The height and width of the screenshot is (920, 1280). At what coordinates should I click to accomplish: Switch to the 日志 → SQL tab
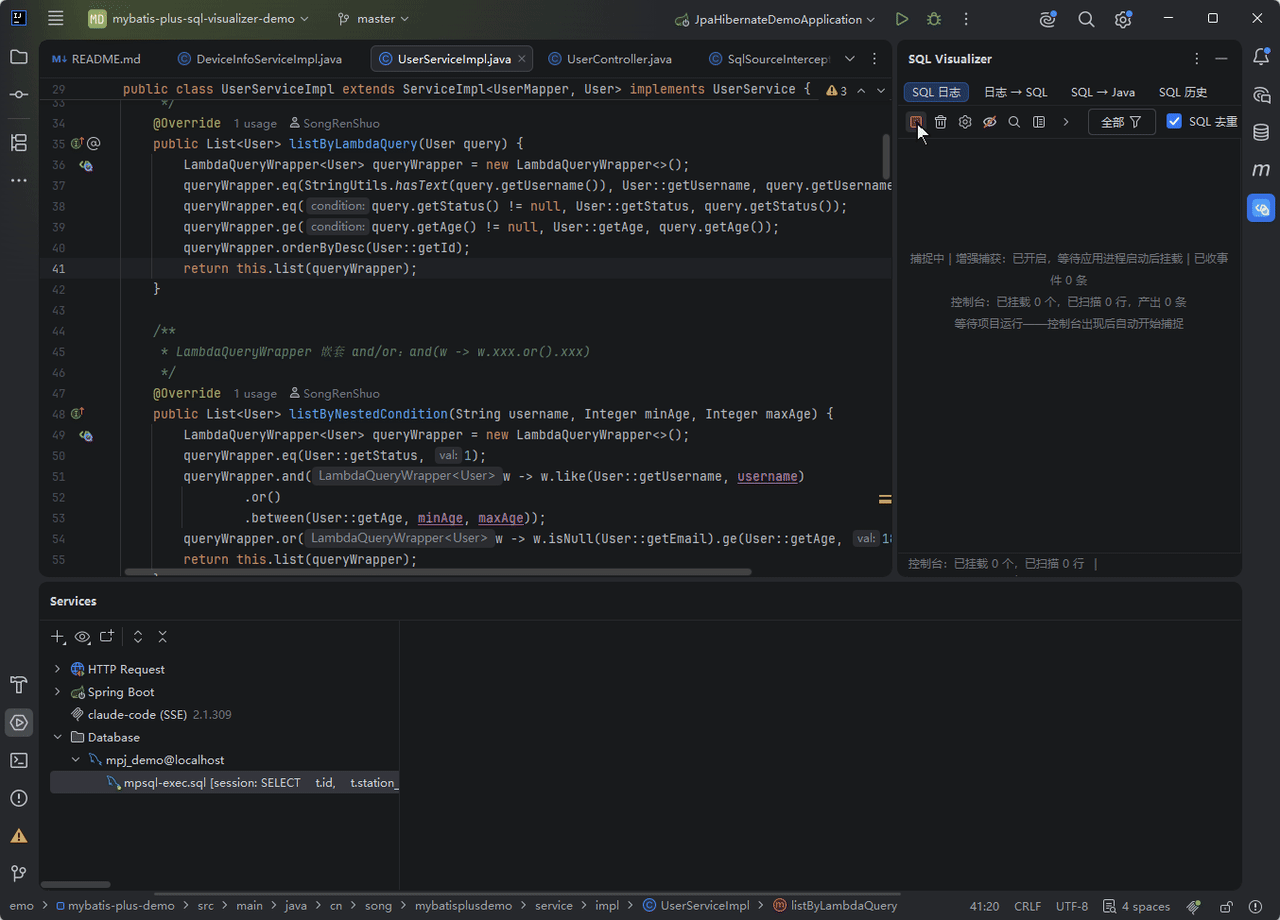tap(1015, 92)
